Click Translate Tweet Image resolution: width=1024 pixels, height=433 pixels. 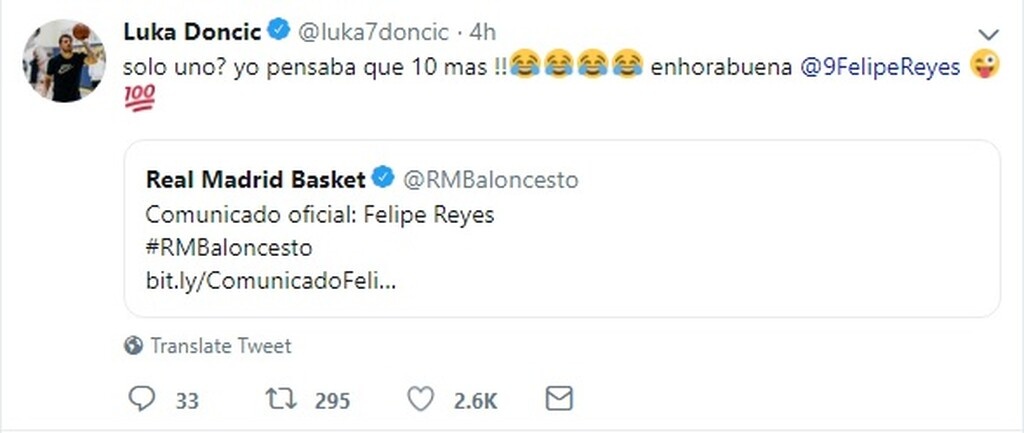(221, 346)
